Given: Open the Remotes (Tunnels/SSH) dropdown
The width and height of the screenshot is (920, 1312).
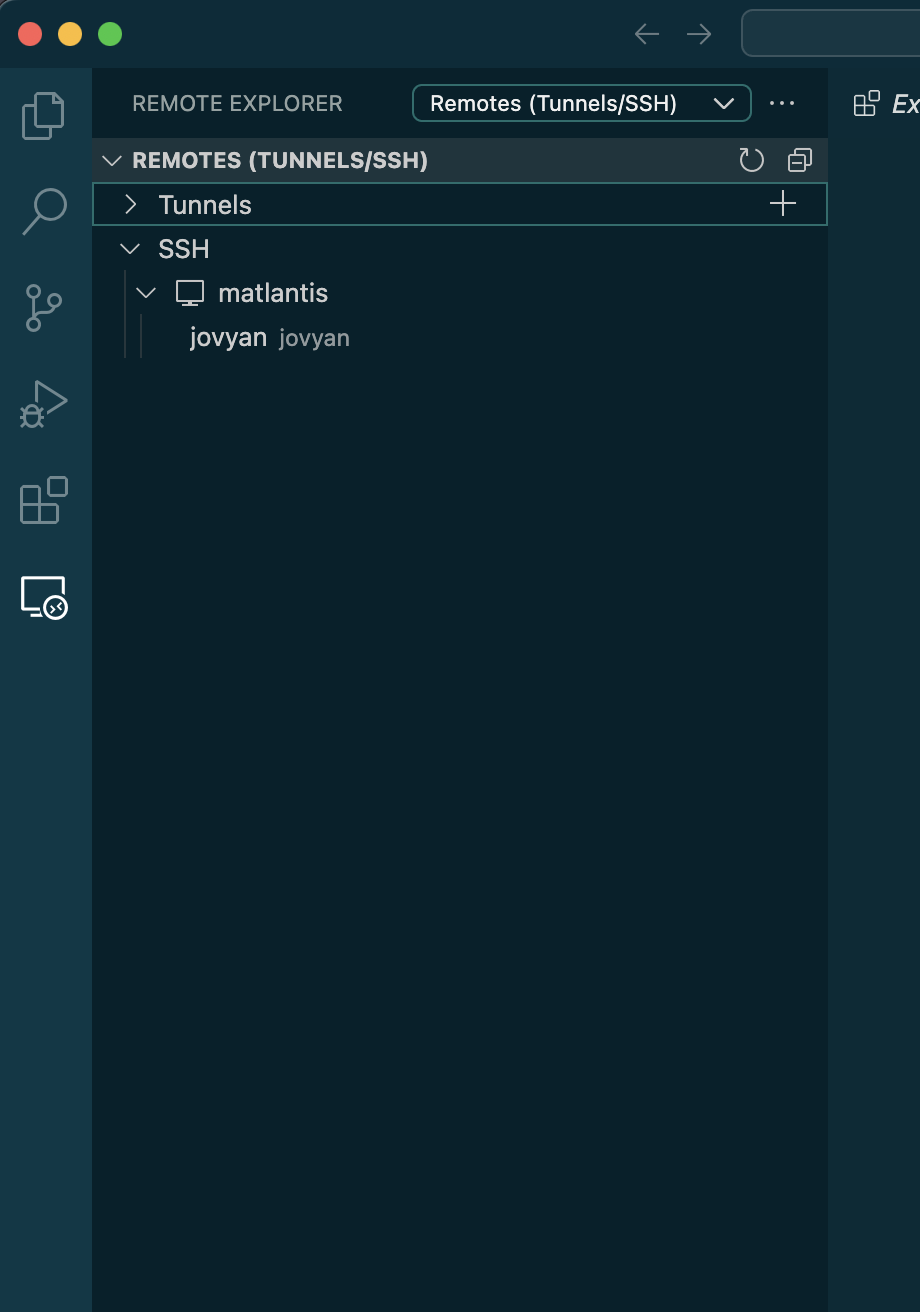Looking at the screenshot, I should [x=581, y=103].
